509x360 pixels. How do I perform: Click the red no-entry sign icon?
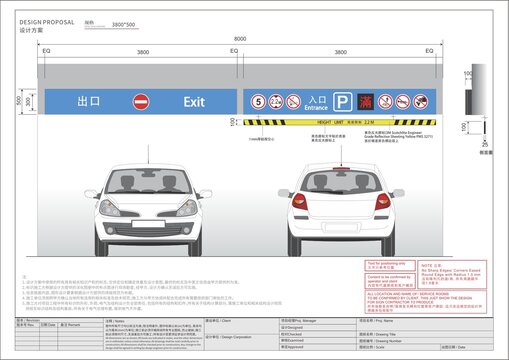[141, 102]
